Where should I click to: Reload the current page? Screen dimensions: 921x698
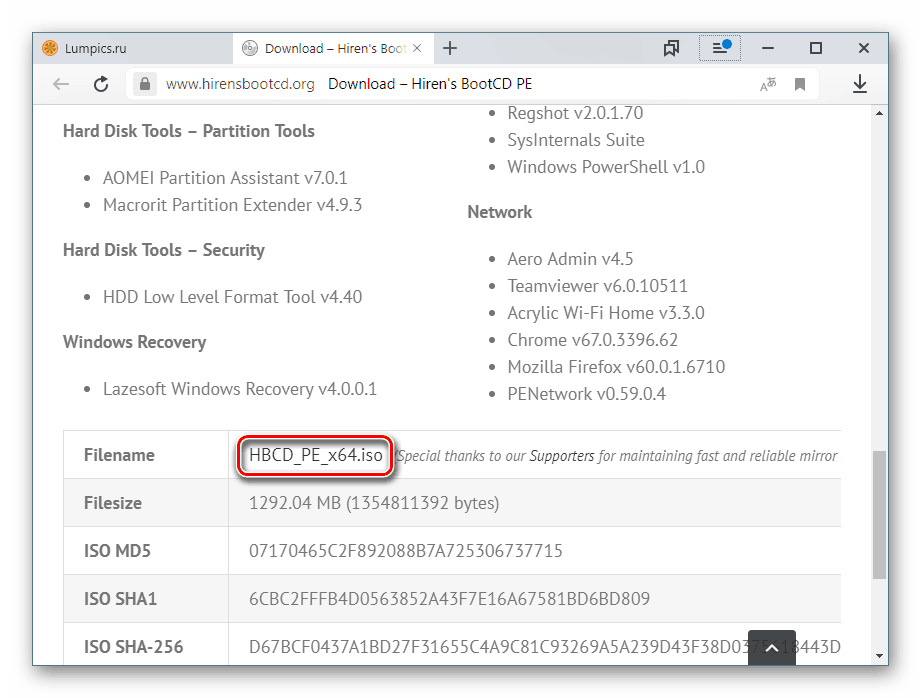101,85
